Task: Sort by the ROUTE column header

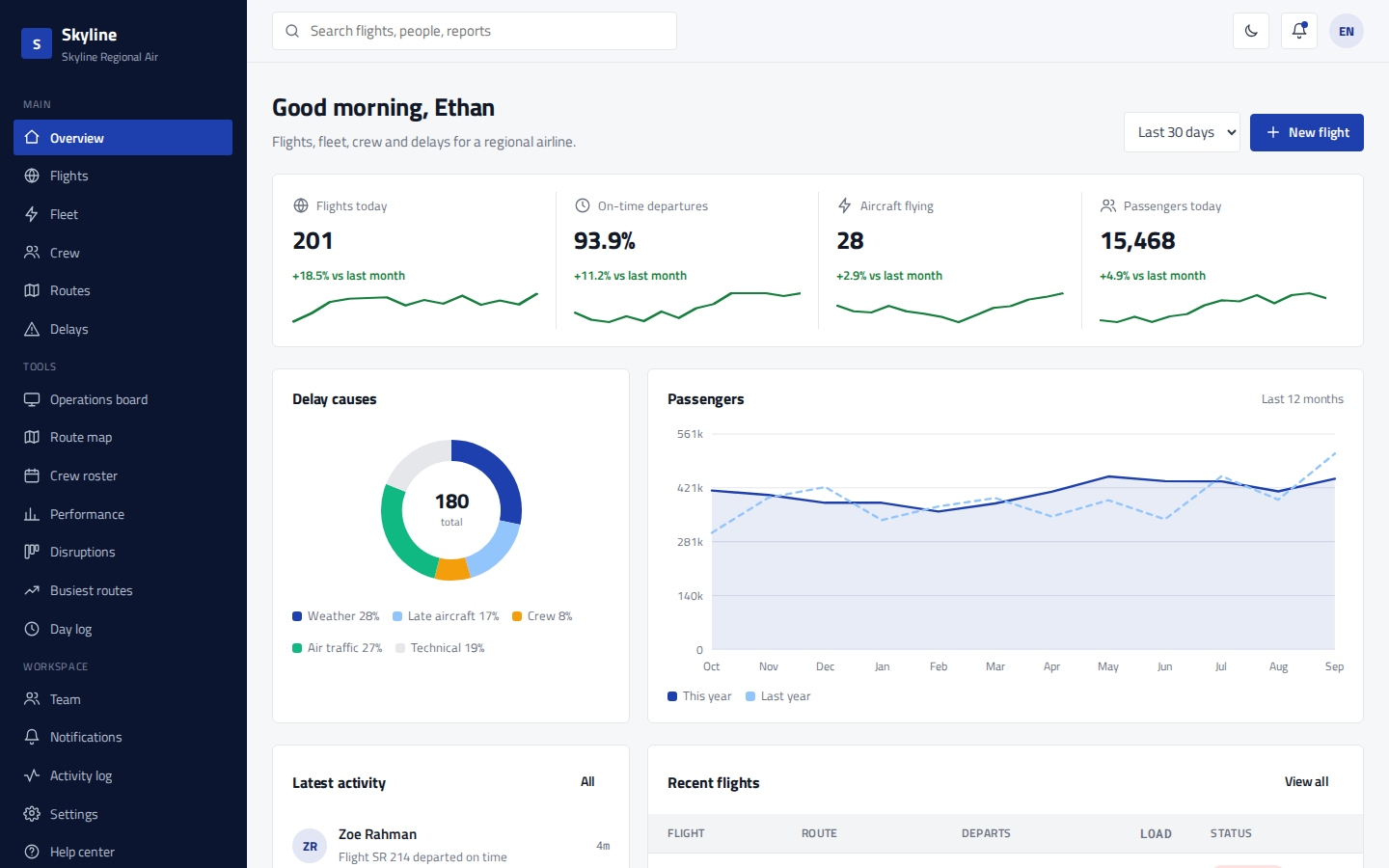Action: tap(819, 833)
